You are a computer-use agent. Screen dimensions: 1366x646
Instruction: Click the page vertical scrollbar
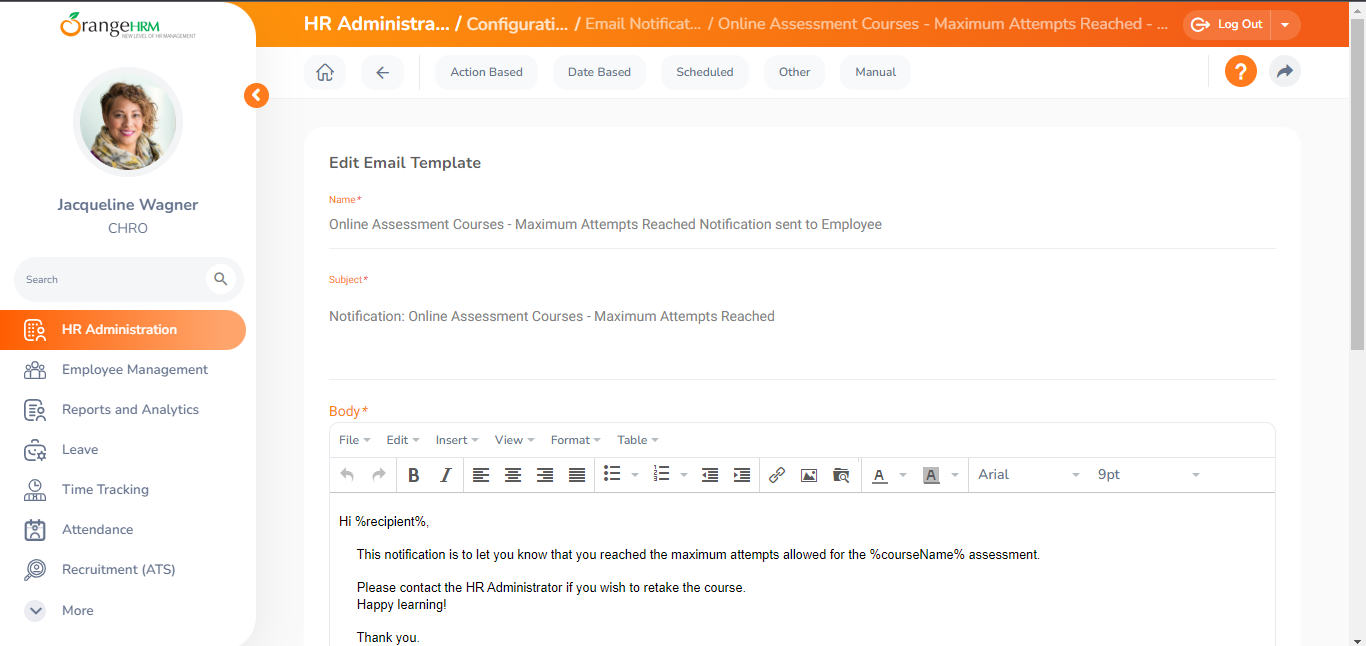pyautogui.click(x=1357, y=185)
